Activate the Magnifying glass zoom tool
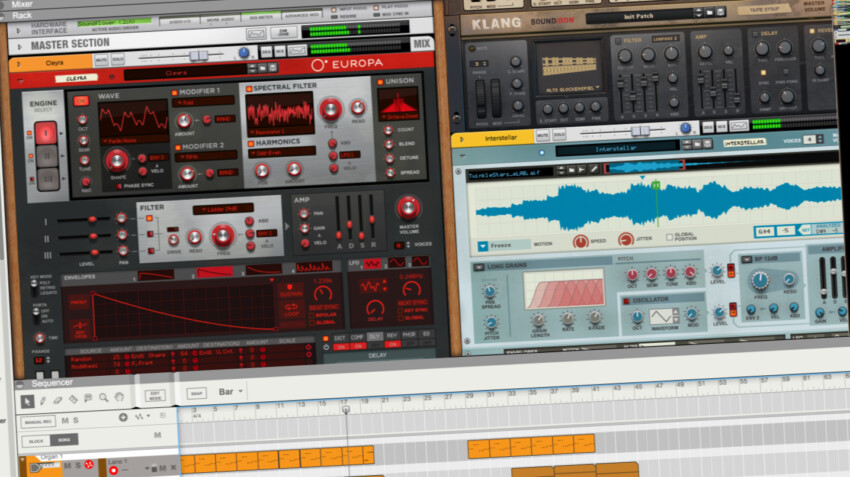The height and width of the screenshot is (477, 850). [104, 398]
